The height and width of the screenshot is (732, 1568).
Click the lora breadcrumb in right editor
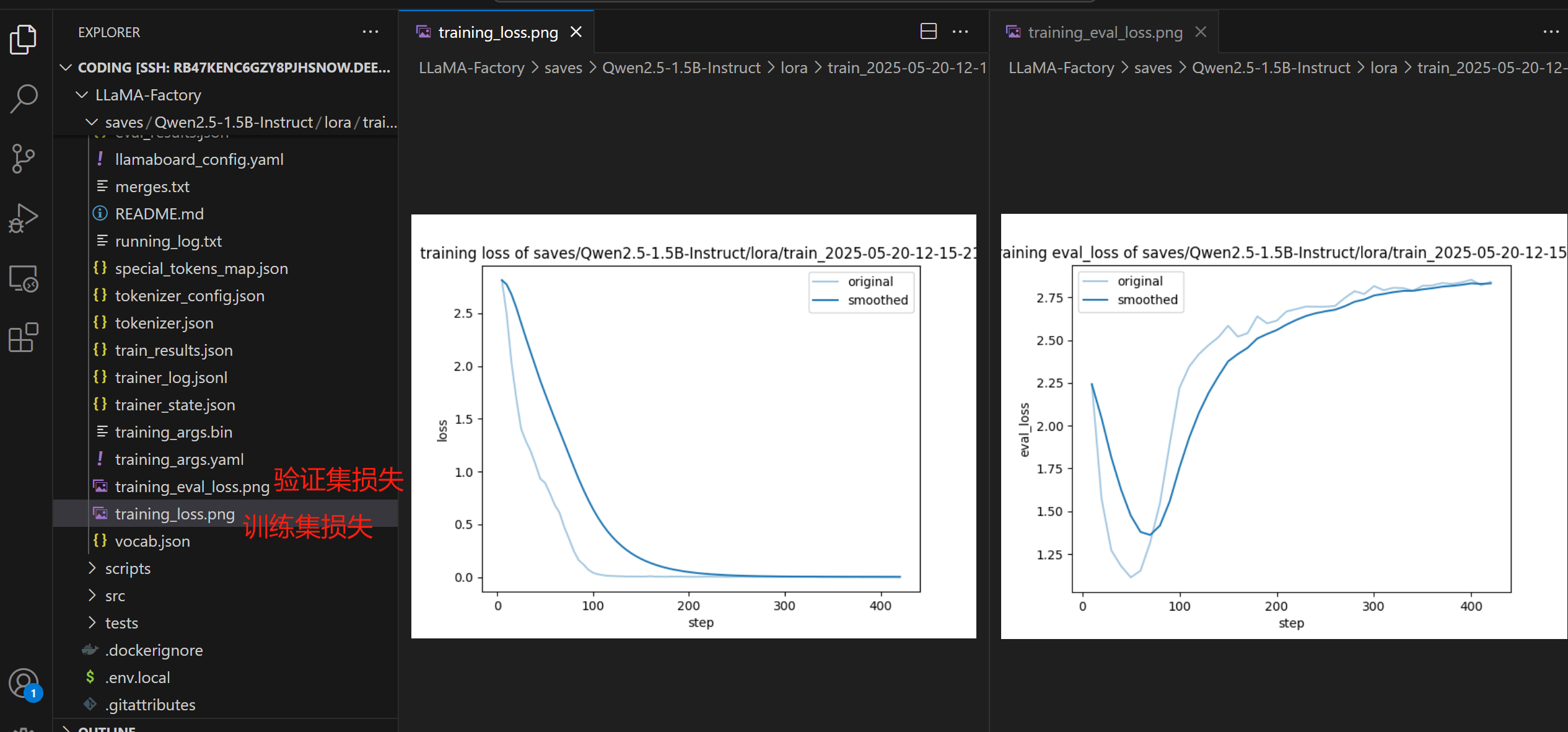(1383, 68)
